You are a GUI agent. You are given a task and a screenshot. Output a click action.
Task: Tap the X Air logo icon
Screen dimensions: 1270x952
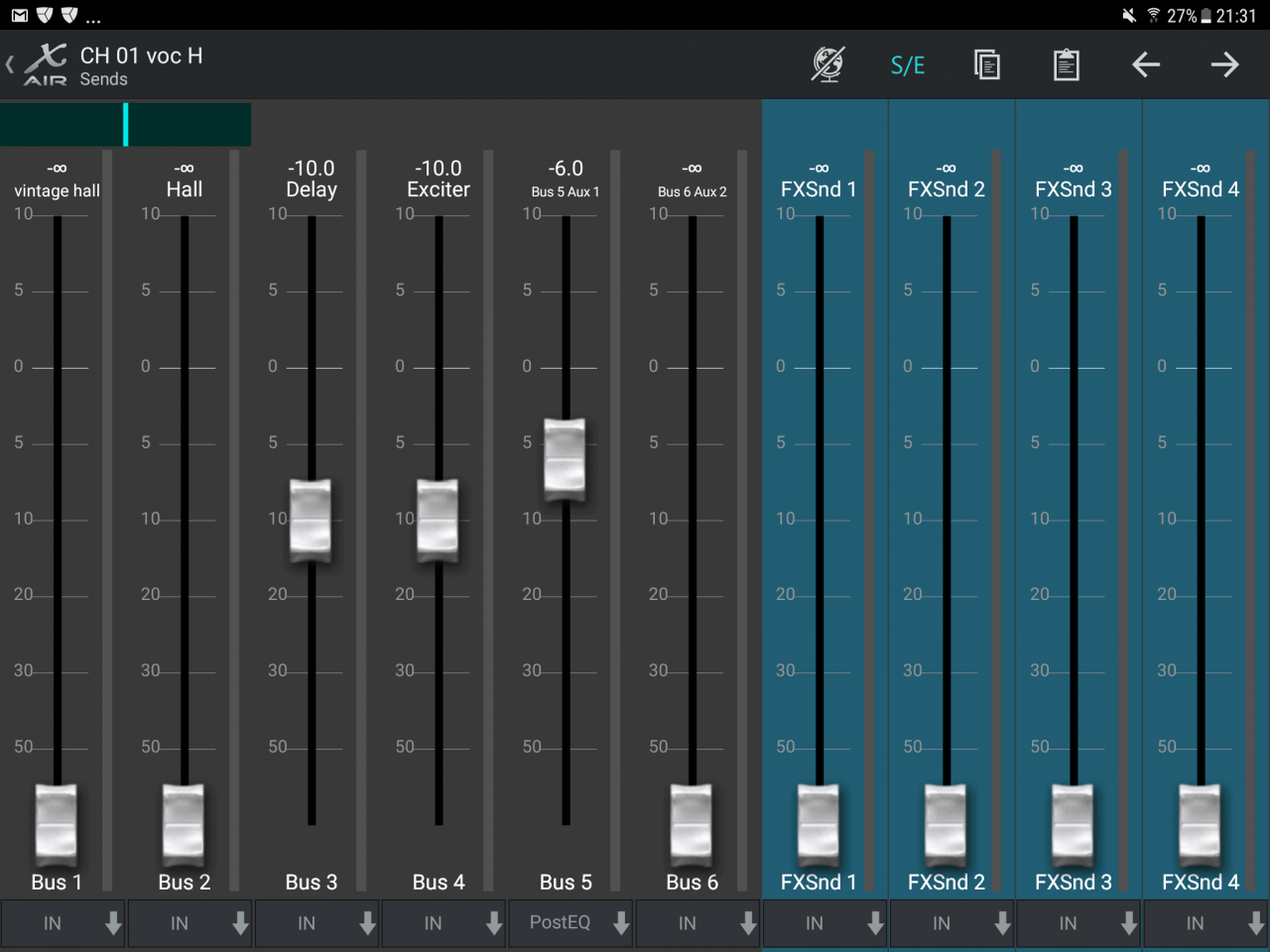pyautogui.click(x=46, y=64)
